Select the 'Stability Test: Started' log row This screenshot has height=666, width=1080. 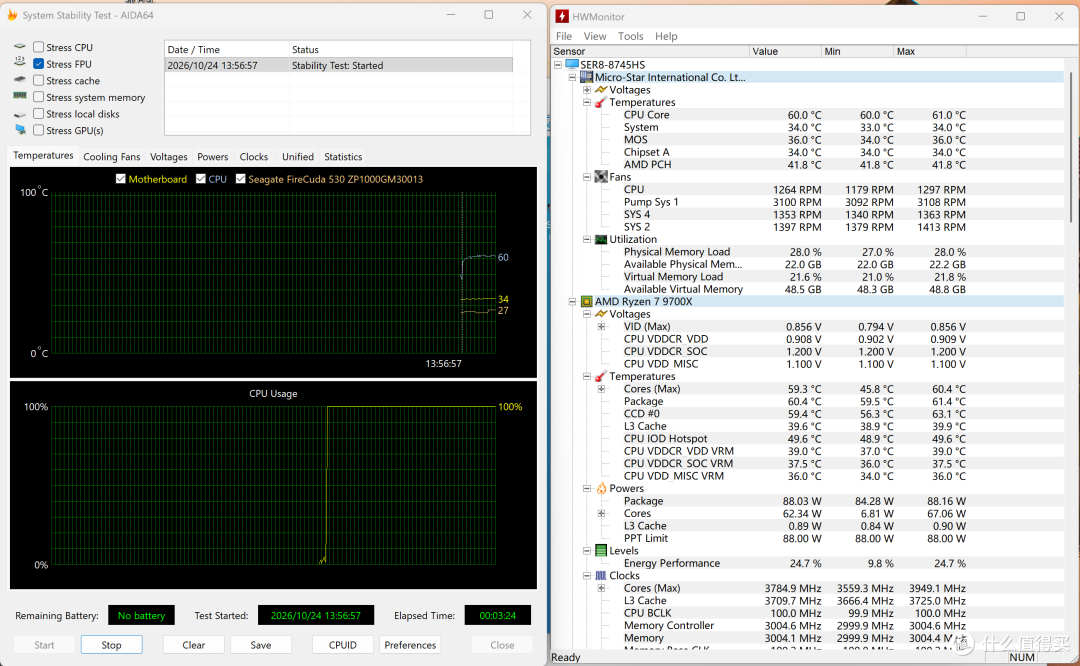click(340, 65)
